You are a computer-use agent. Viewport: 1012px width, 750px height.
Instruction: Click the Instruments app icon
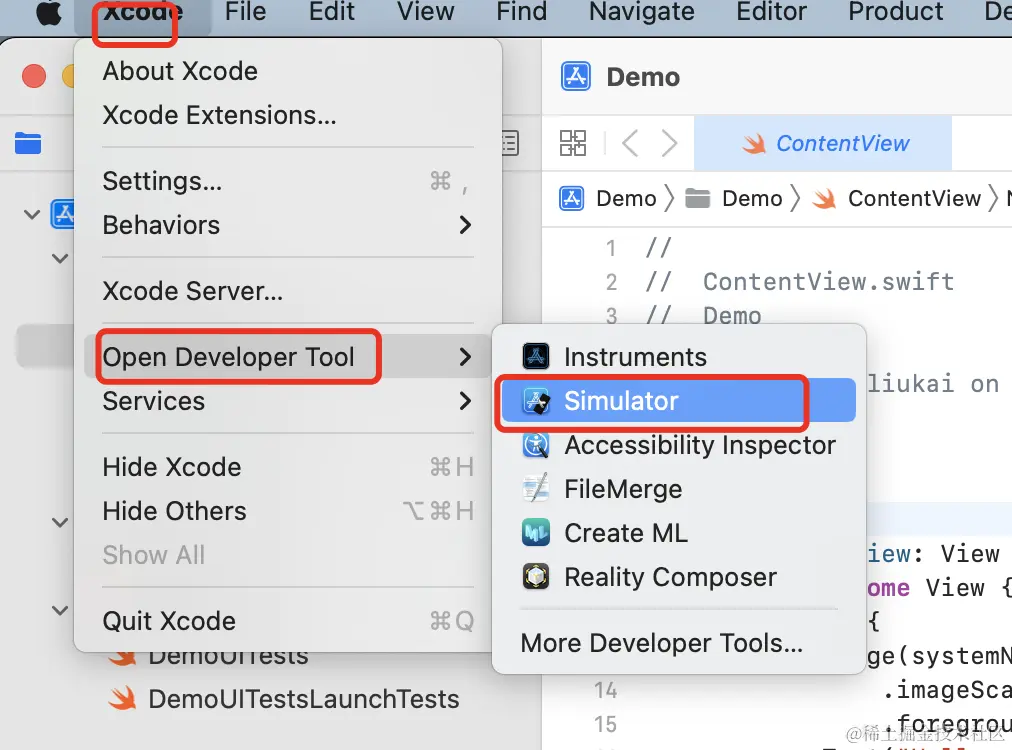536,356
